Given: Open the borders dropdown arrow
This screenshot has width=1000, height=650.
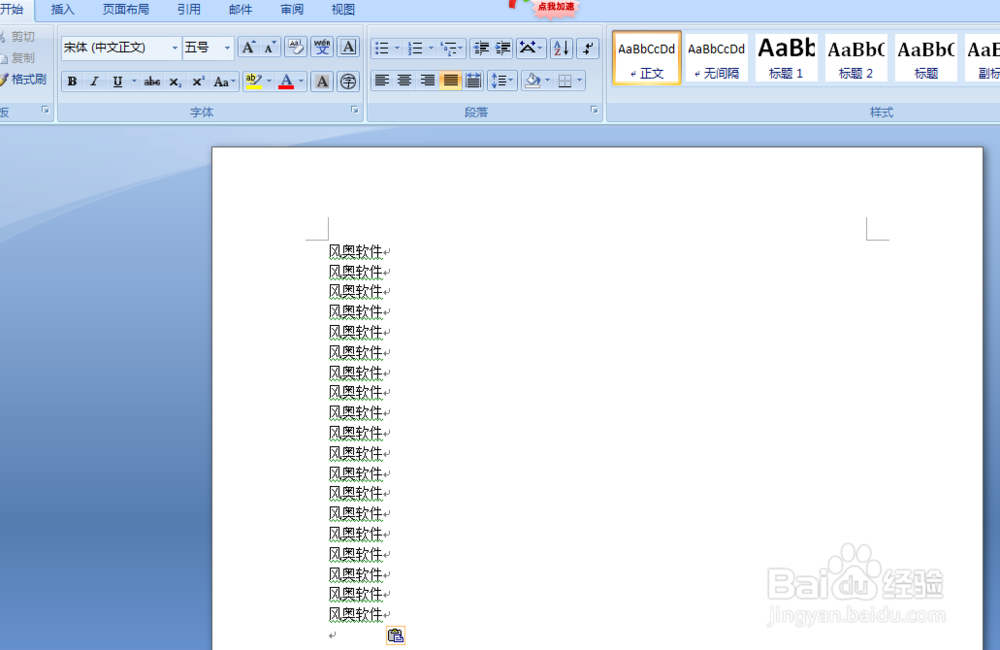Looking at the screenshot, I should click(579, 80).
